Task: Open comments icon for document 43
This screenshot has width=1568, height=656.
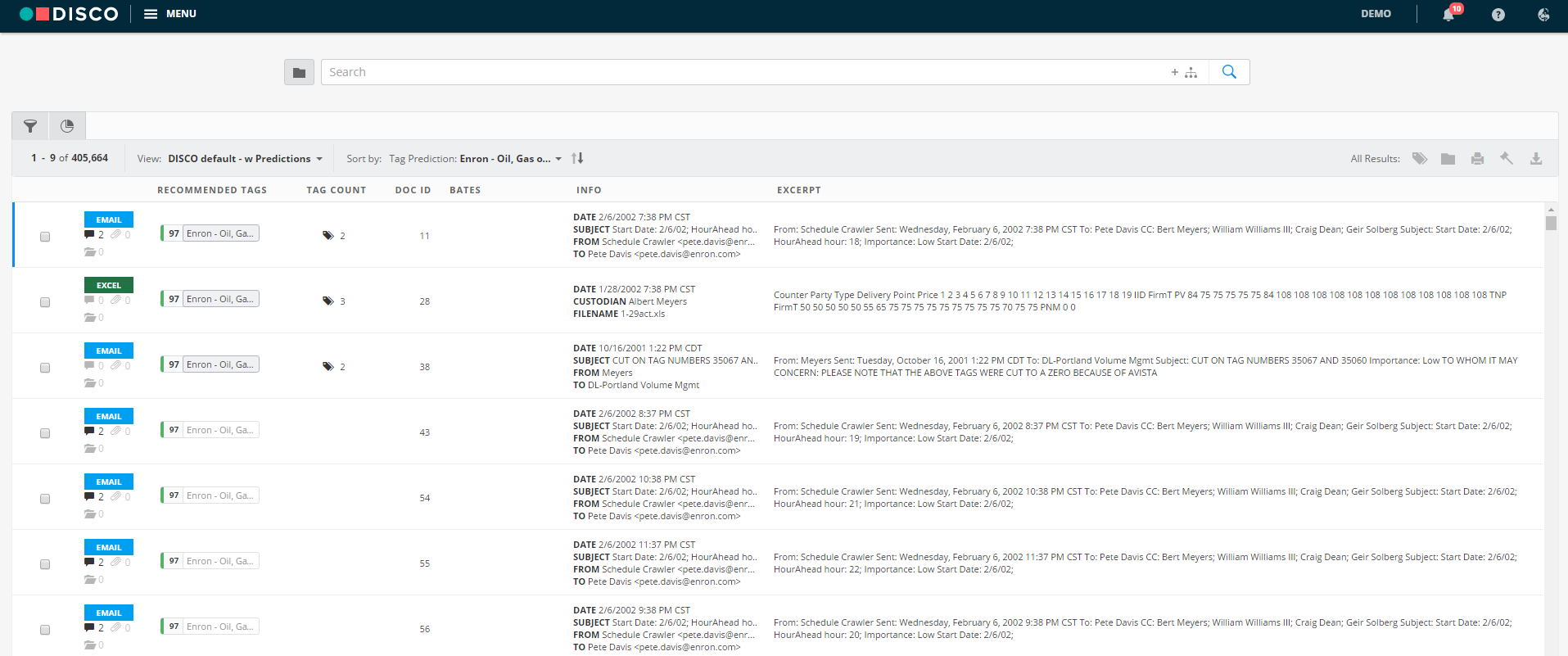Action: (x=89, y=432)
